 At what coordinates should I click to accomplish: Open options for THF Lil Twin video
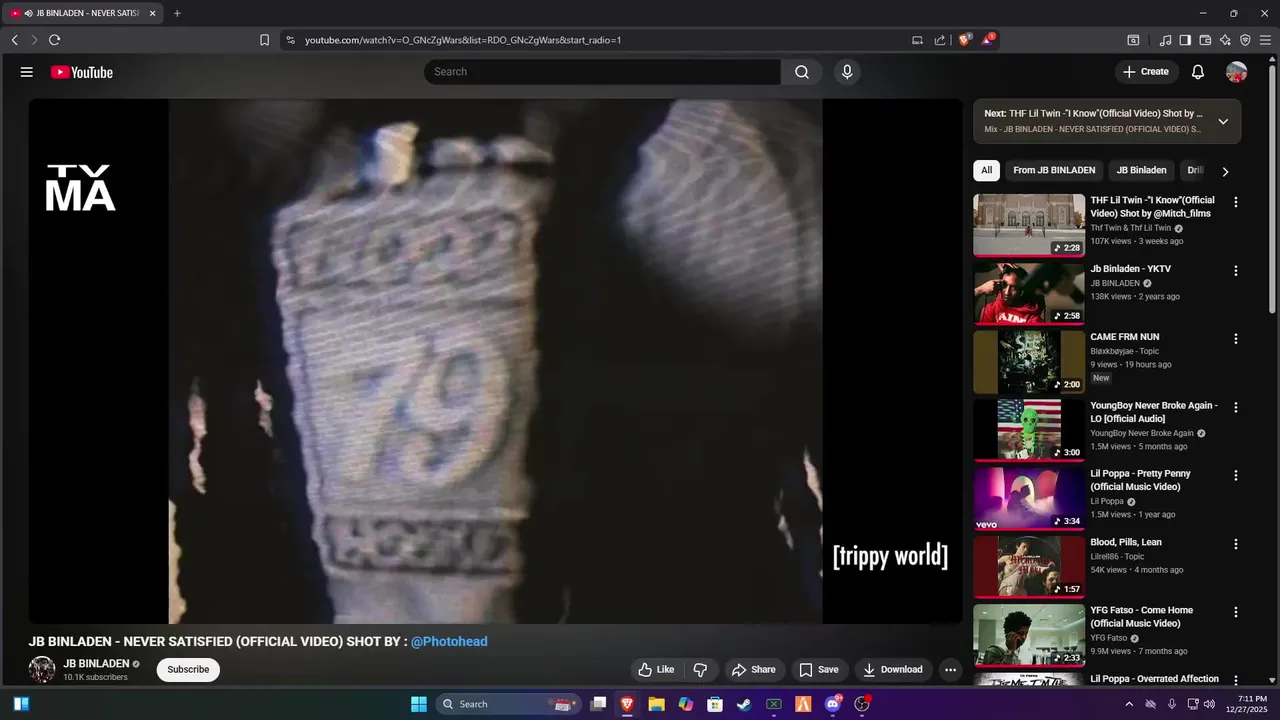coord(1236,202)
